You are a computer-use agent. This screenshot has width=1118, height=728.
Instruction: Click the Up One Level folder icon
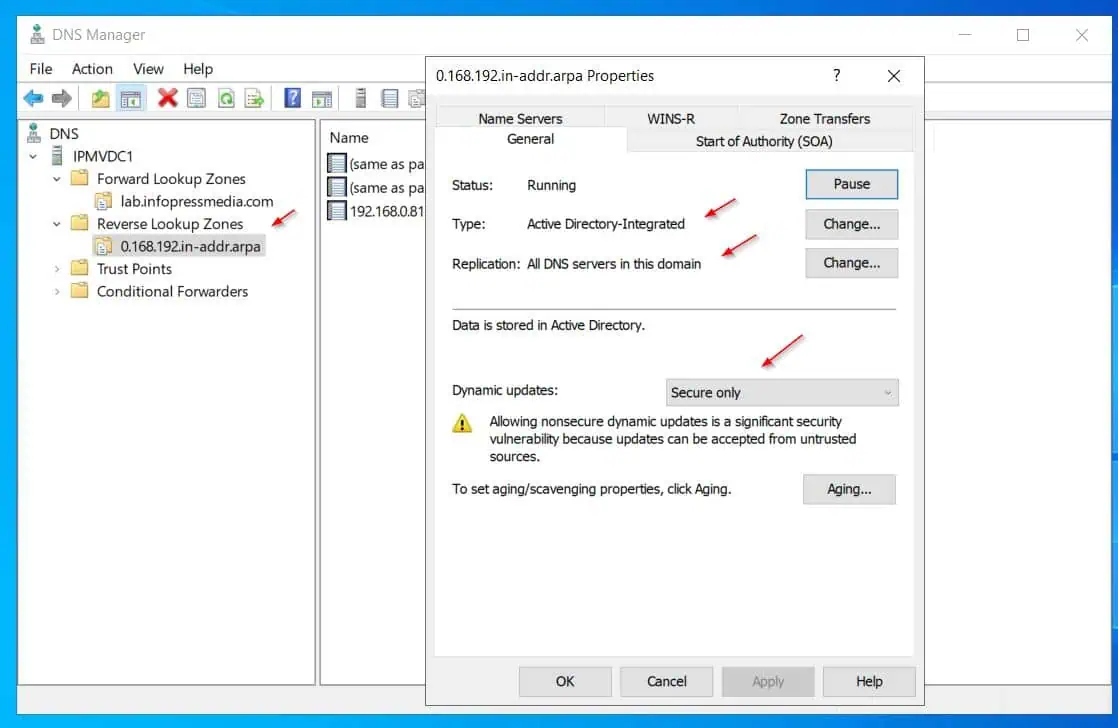(101, 98)
